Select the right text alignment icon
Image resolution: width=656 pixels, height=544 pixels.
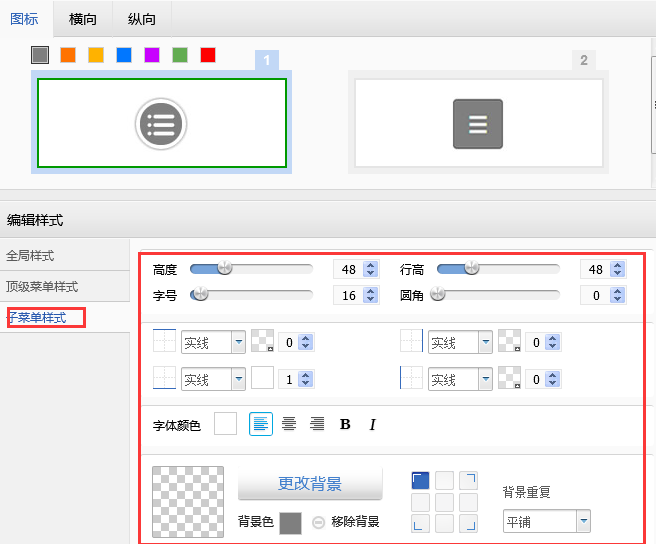click(x=317, y=424)
